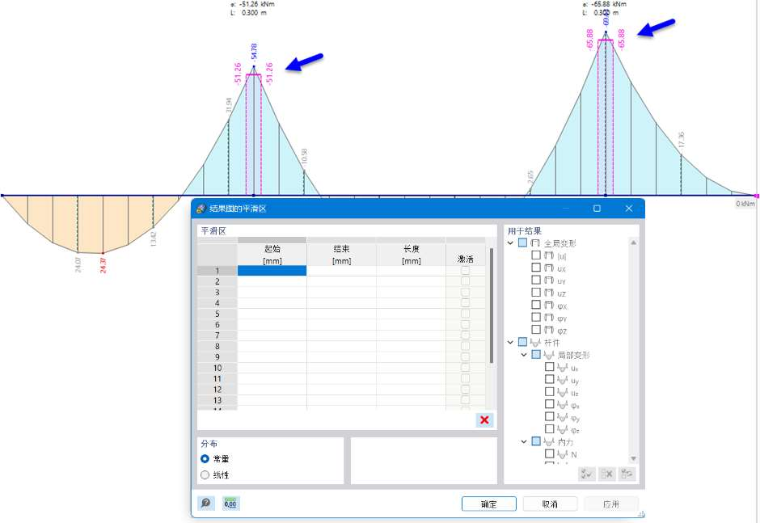This screenshot has height=523, width=760.
Task: Click the uncheck all results icon
Action: point(607,474)
